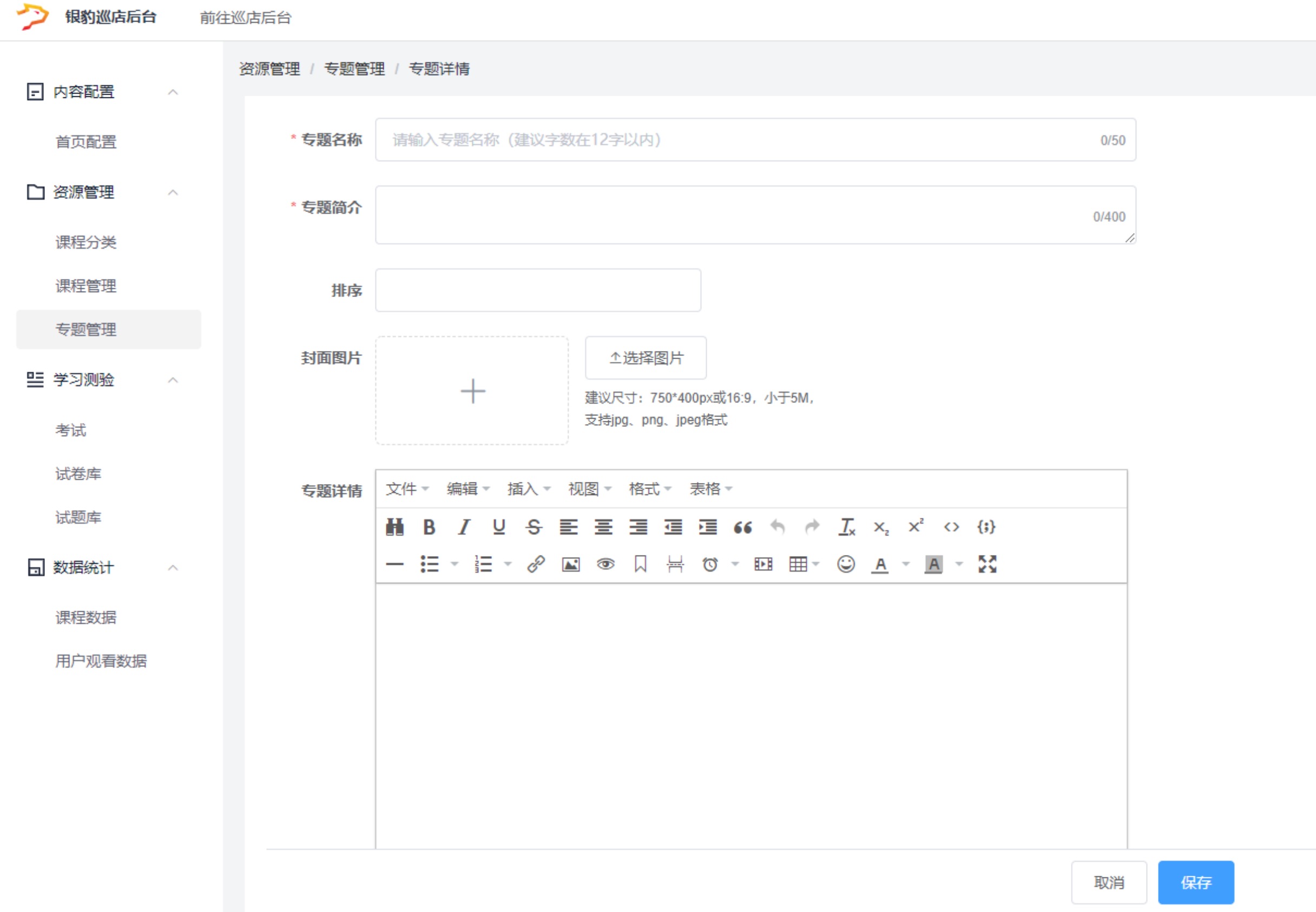
Task: Click the 保存 button
Action: [1195, 882]
